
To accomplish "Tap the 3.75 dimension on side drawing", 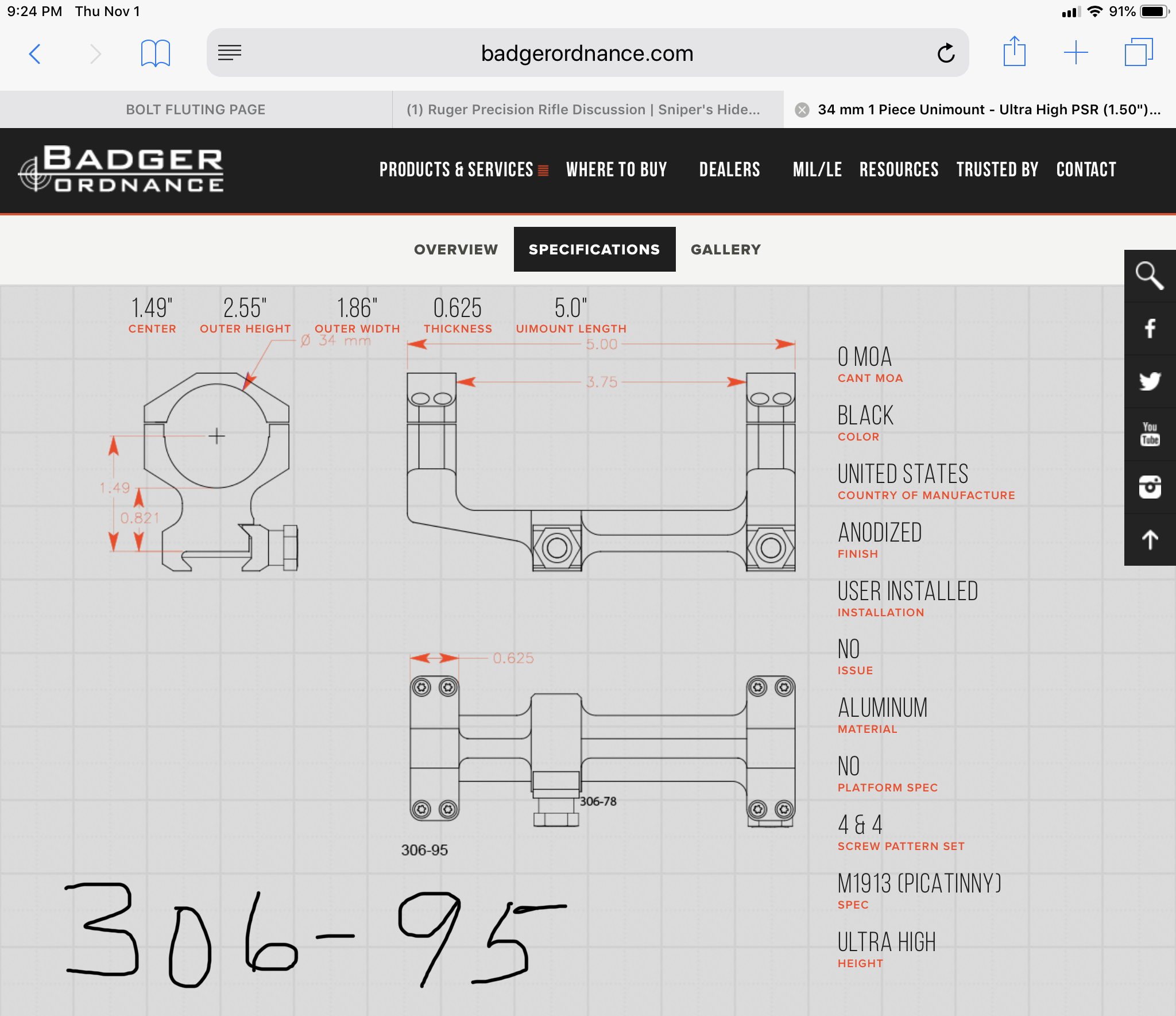I will click(601, 382).
